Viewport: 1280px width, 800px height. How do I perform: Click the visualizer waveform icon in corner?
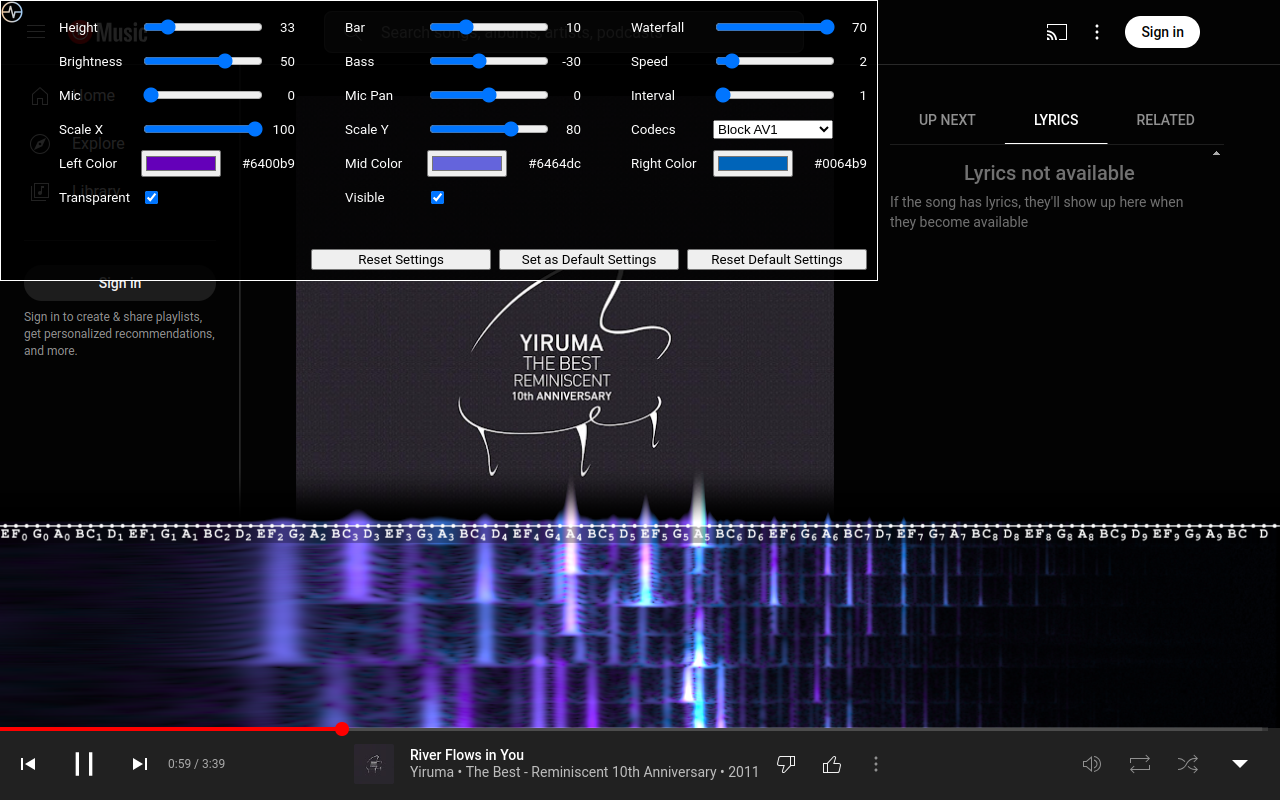(x=12, y=12)
